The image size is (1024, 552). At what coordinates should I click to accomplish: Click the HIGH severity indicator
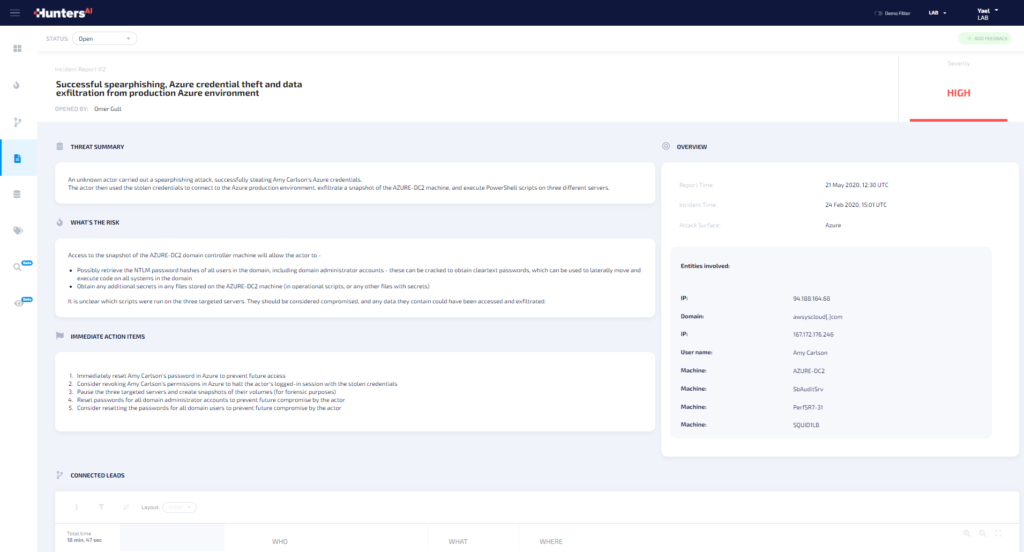point(959,93)
